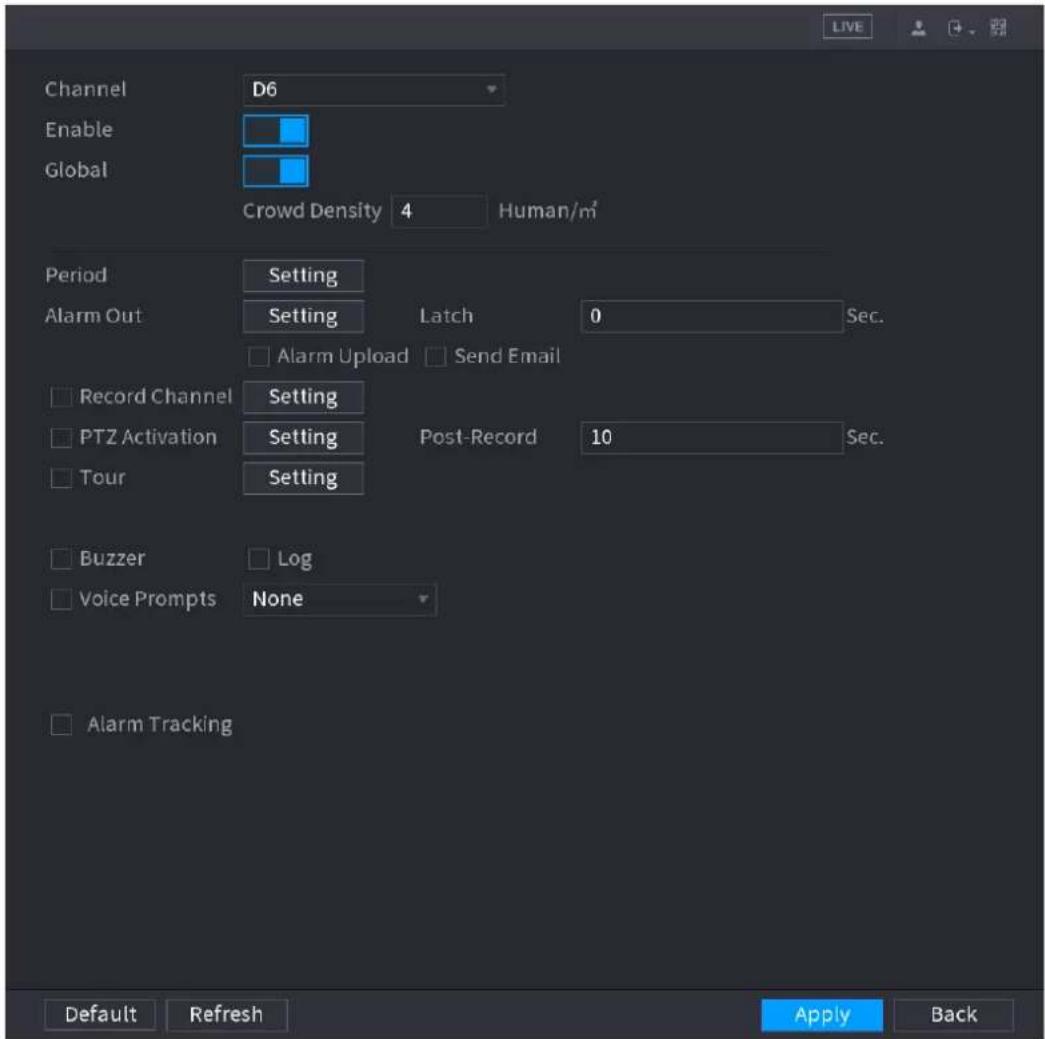The width and height of the screenshot is (1045, 1039).
Task: Open the Record Channel Setting button
Action: click(x=303, y=397)
